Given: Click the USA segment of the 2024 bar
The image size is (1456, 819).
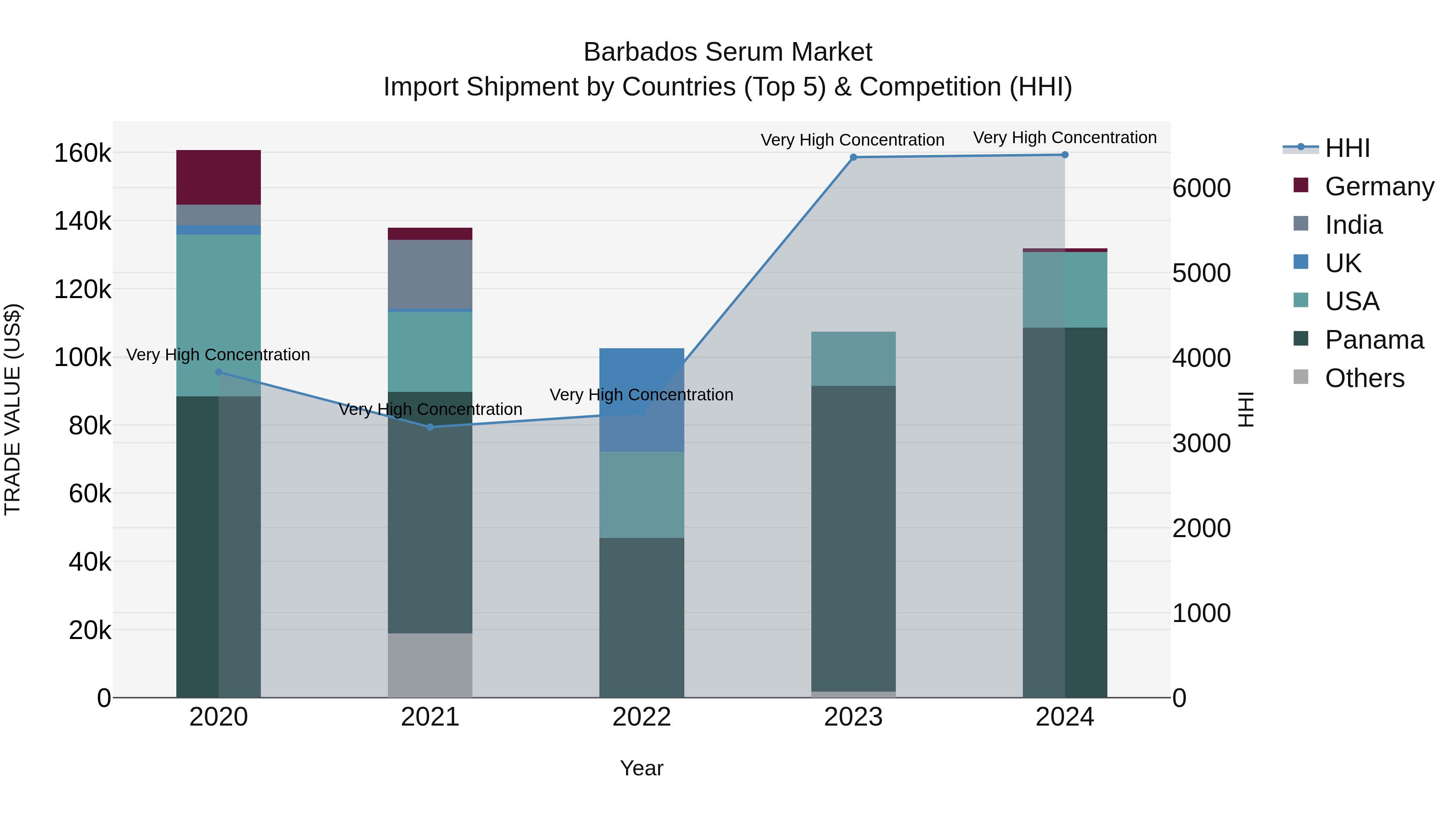Looking at the screenshot, I should click(x=1065, y=290).
